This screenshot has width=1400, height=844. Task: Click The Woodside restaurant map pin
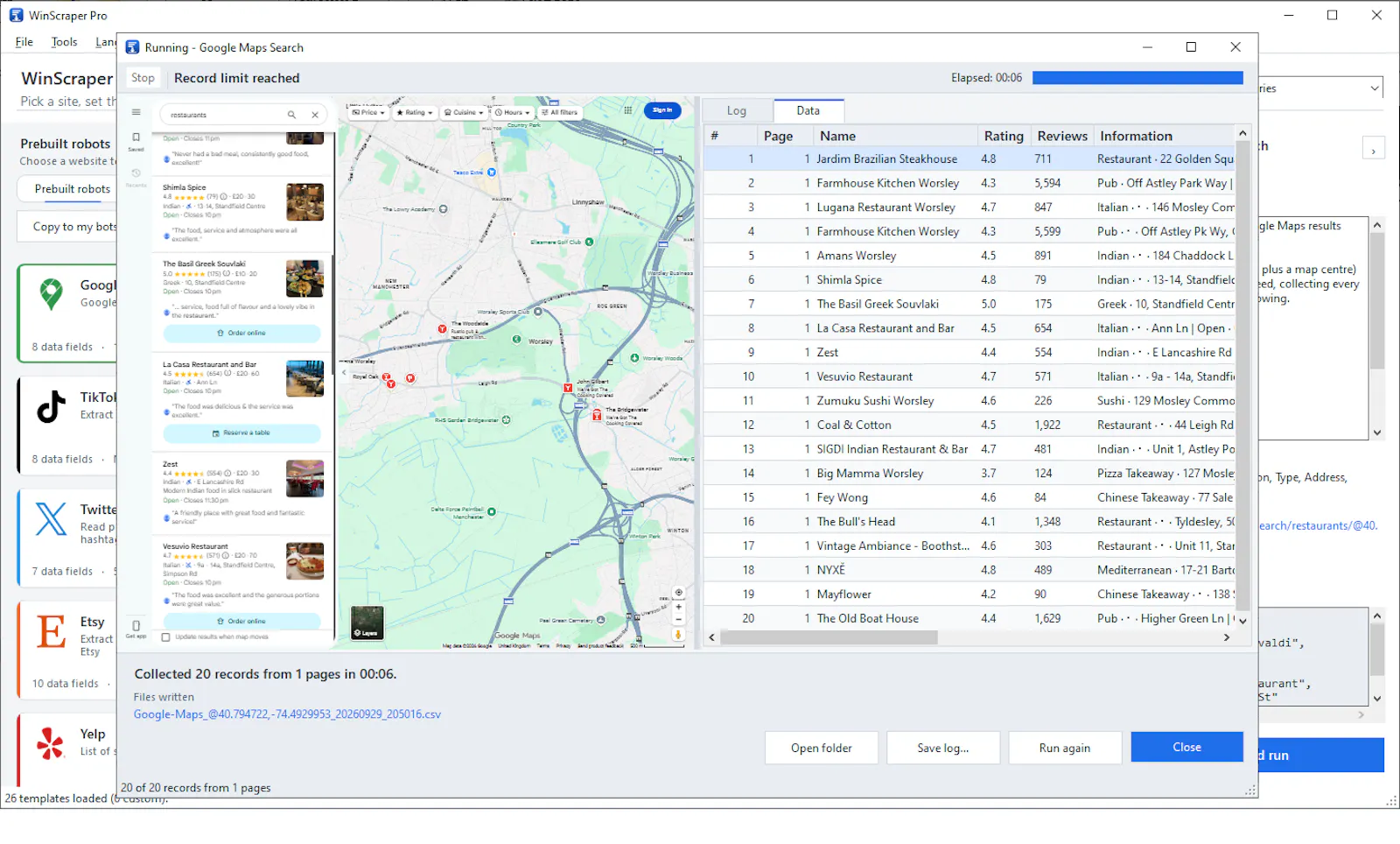click(442, 328)
